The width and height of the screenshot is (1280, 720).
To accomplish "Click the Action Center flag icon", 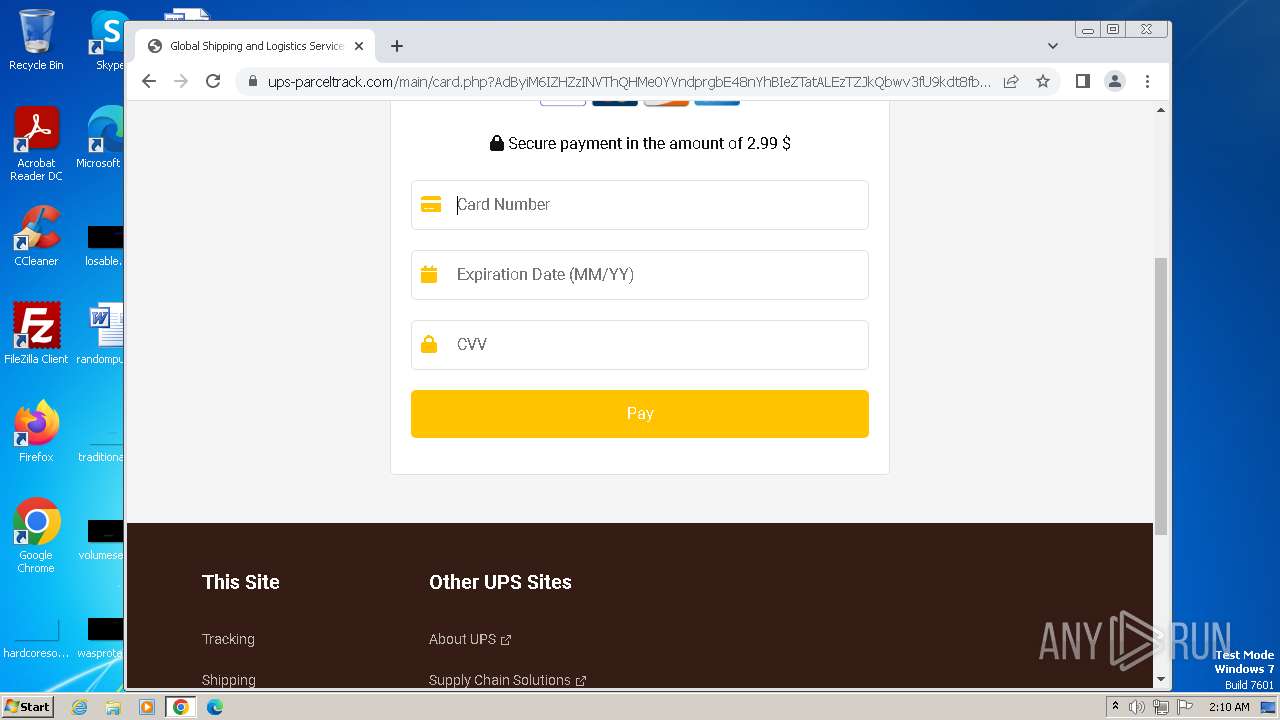I will point(1185,707).
